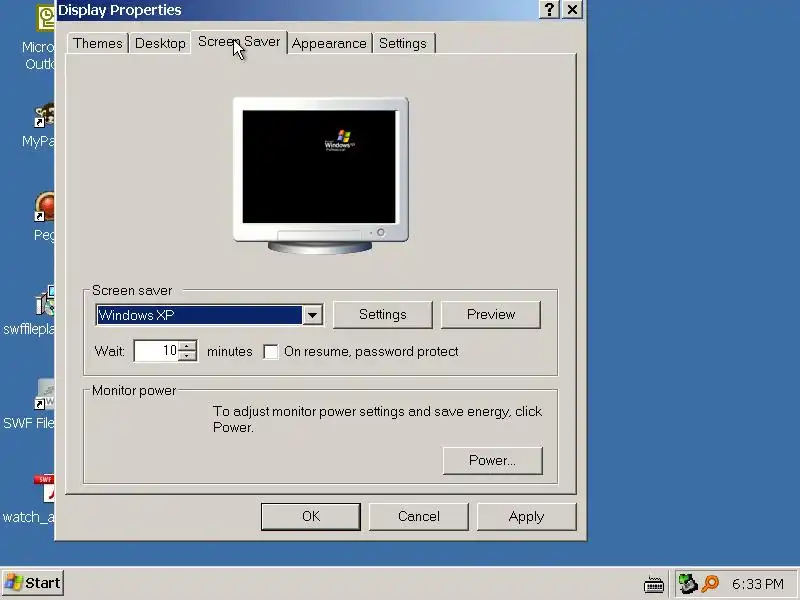
Task: Open monitor Power settings button
Action: click(x=492, y=460)
